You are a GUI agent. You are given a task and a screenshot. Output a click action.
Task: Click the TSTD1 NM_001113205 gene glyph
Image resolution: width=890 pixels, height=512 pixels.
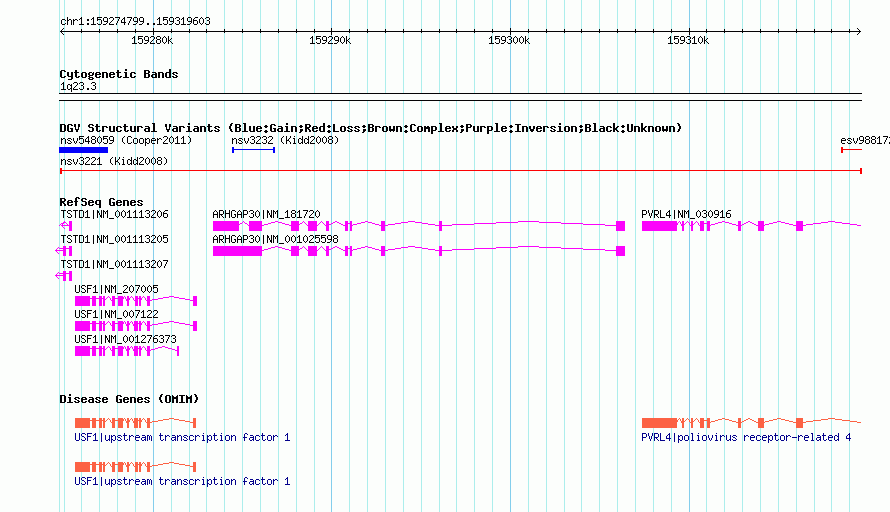click(x=64, y=251)
